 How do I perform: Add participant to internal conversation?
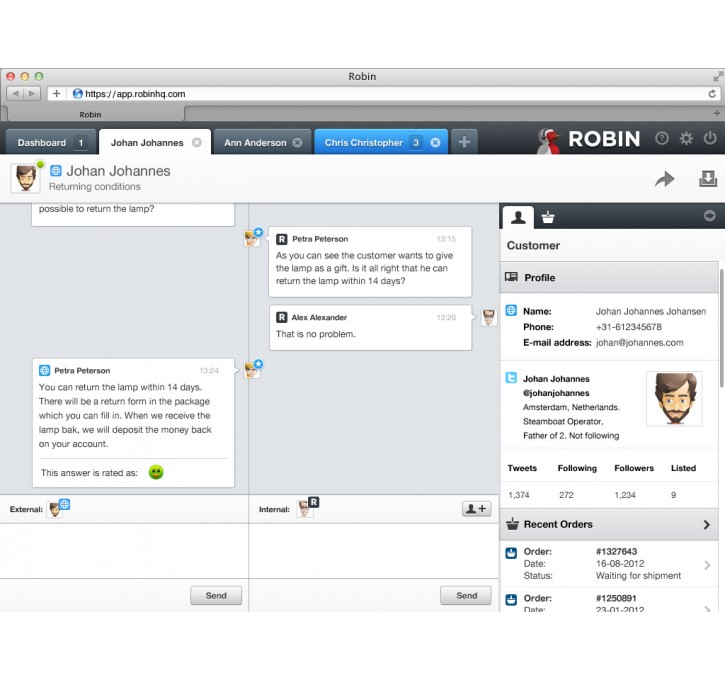pyautogui.click(x=476, y=509)
